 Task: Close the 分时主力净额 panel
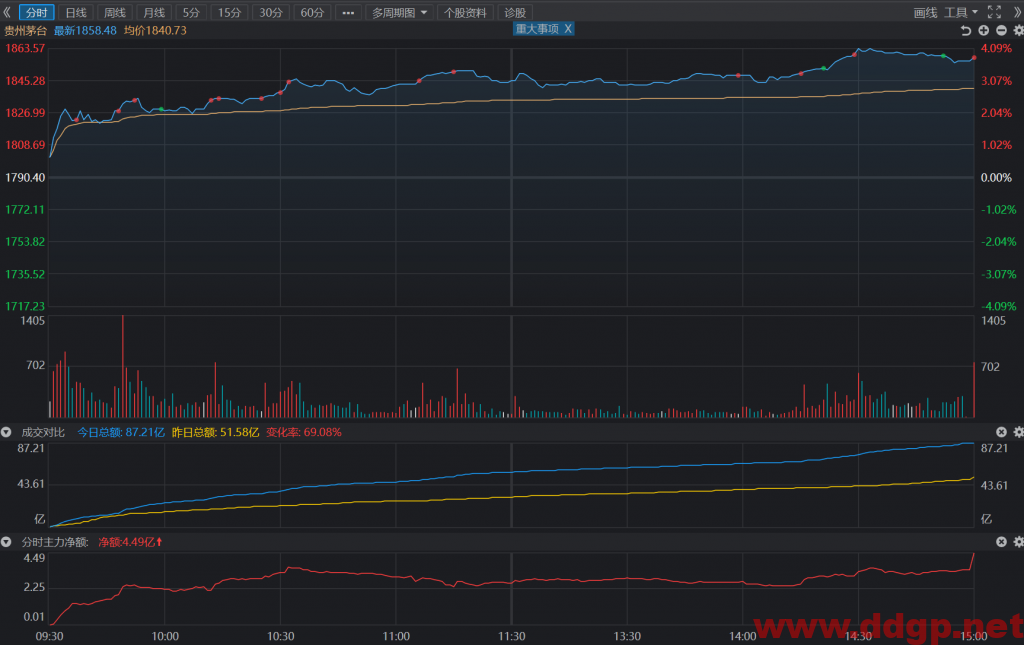(x=1001, y=541)
